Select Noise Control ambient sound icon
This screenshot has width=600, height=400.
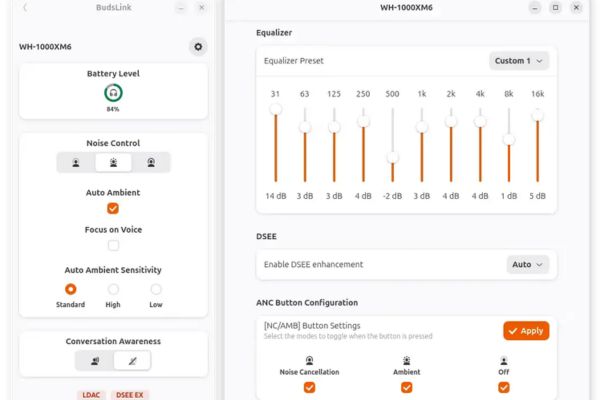point(113,163)
